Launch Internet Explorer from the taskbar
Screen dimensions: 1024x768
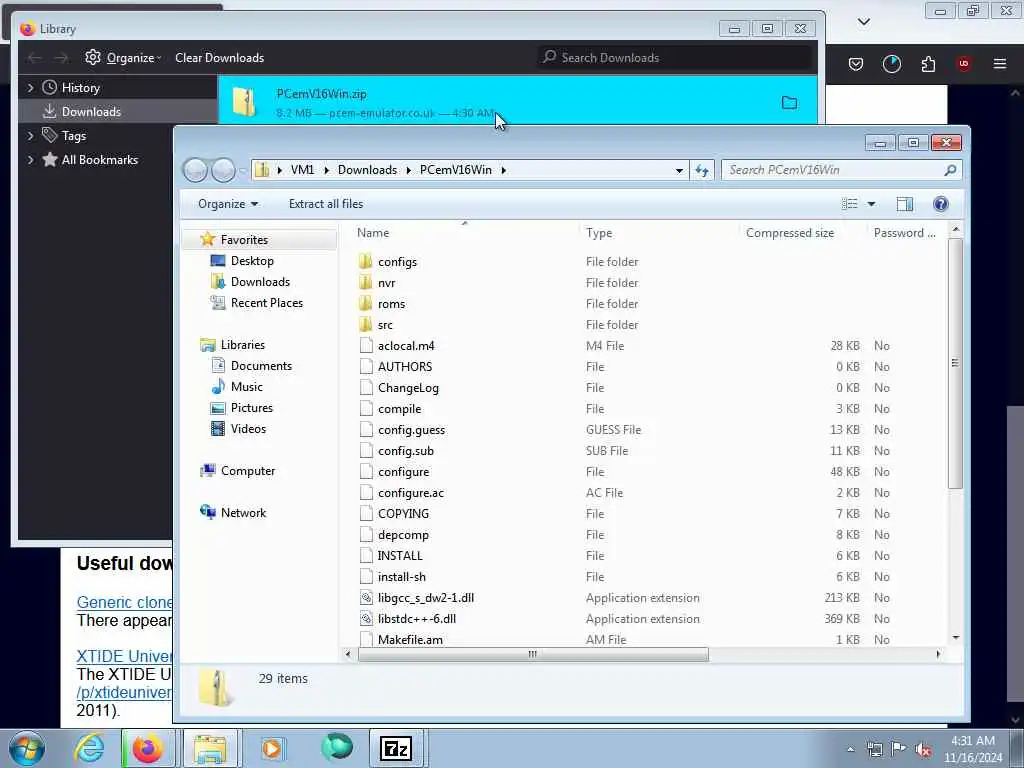pos(89,748)
